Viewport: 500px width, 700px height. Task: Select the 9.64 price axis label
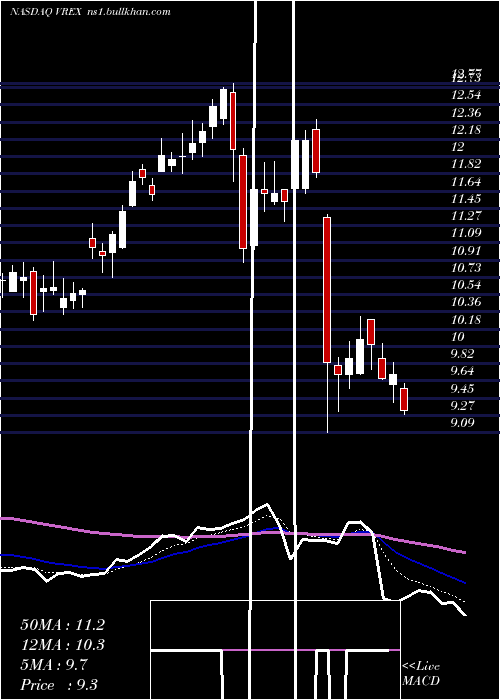click(x=464, y=371)
